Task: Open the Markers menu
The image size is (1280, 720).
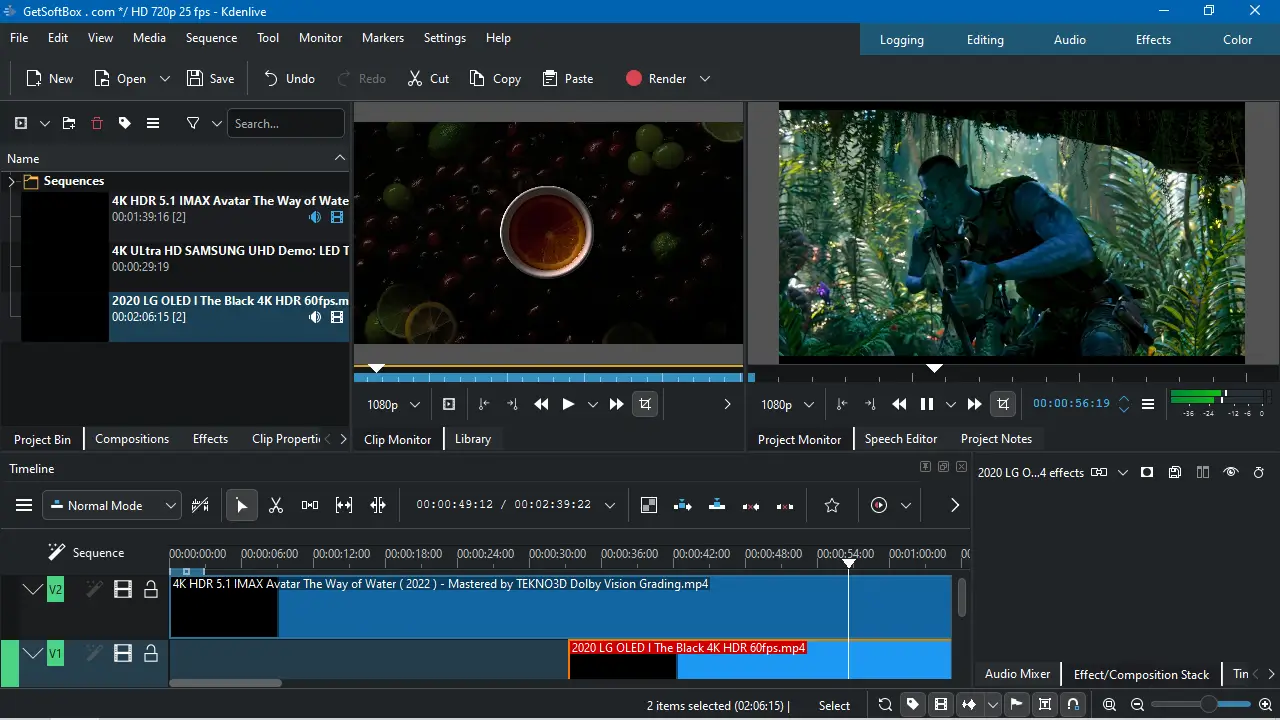Action: 383,38
